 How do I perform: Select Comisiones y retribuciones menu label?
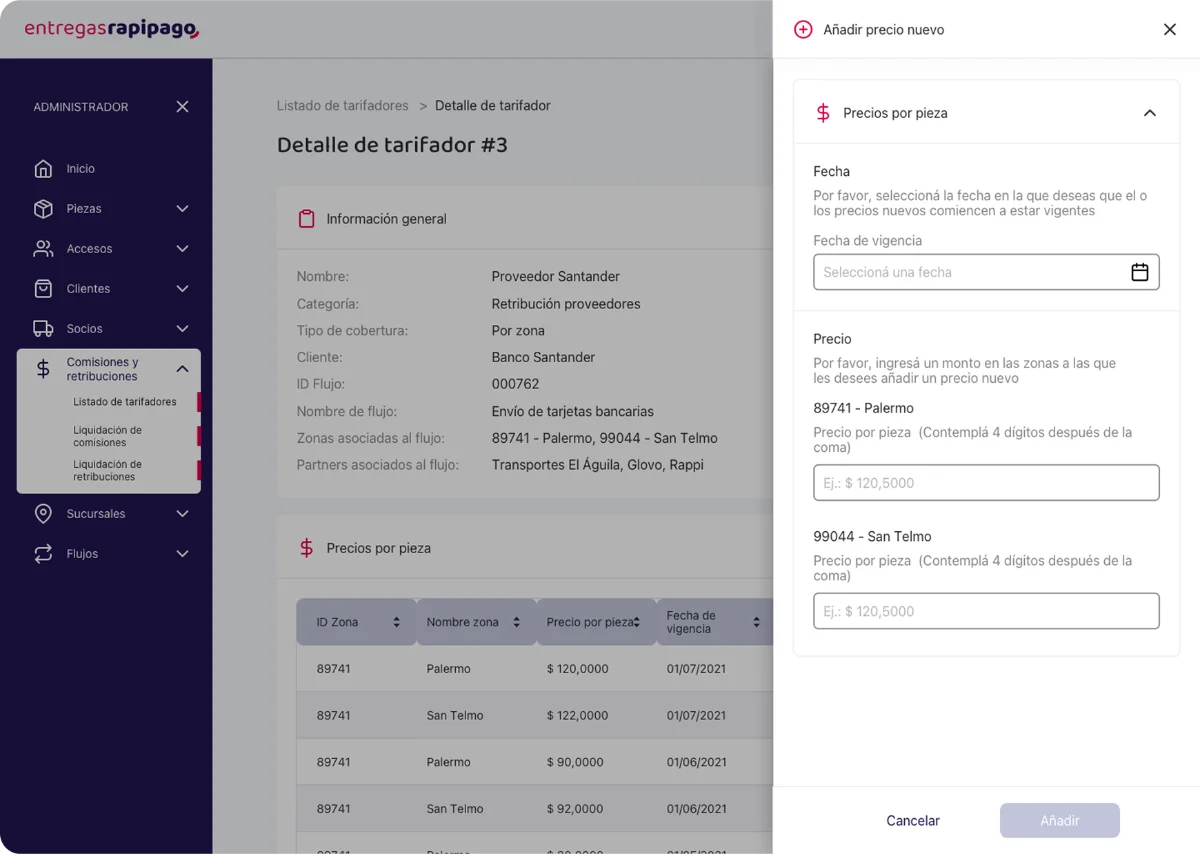pyautogui.click(x=102, y=369)
